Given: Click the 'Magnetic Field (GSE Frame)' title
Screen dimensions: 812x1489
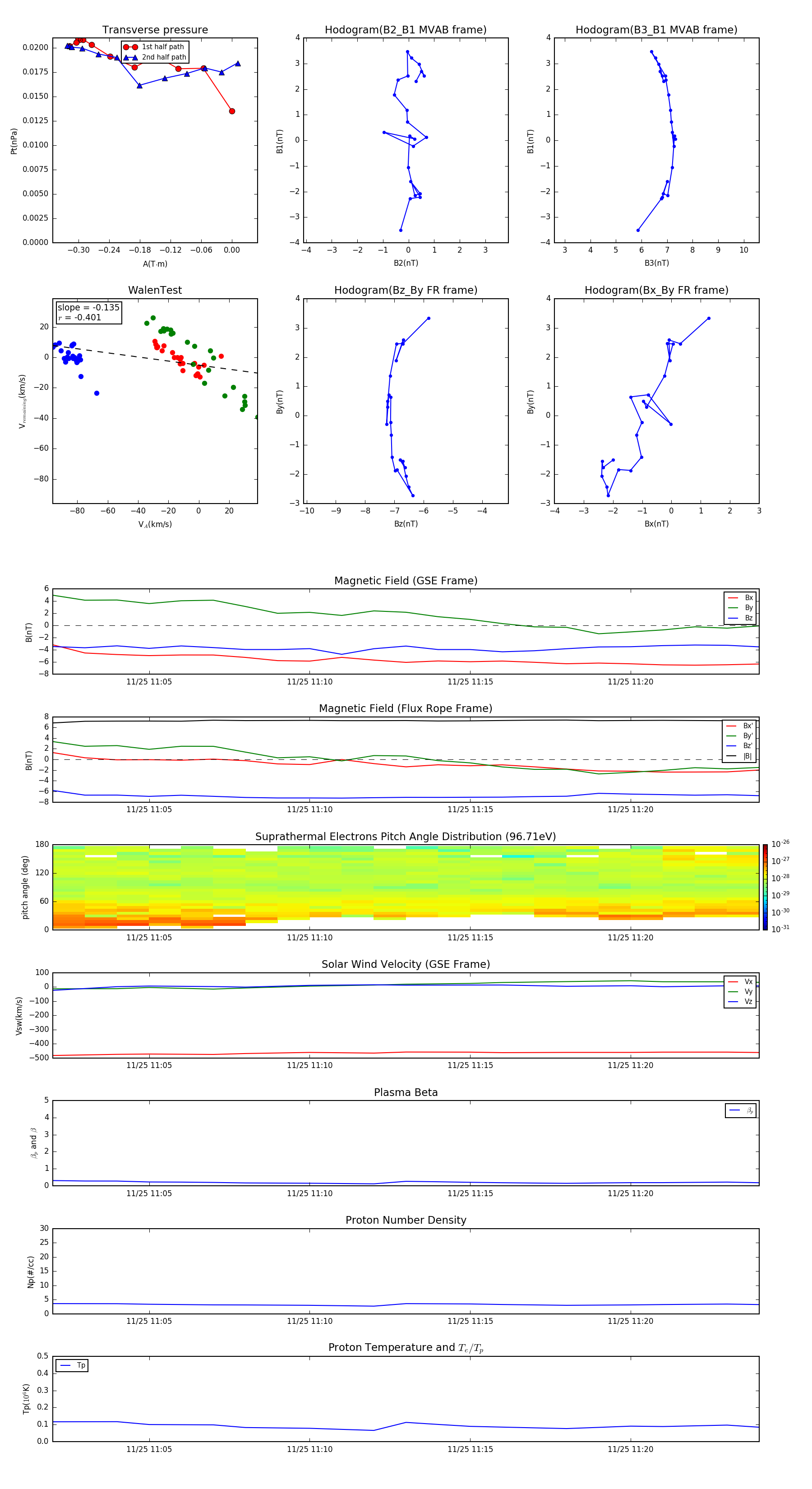Looking at the screenshot, I should (406, 580).
